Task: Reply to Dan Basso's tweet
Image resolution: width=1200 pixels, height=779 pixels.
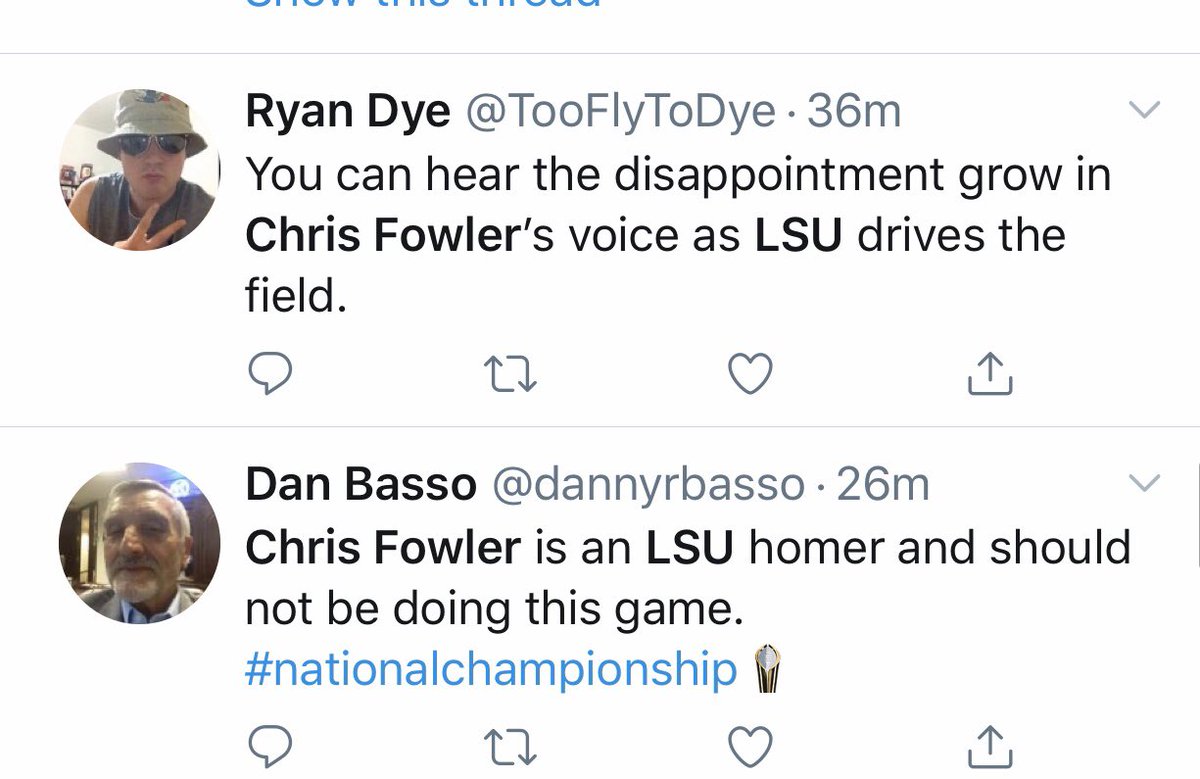Action: tap(269, 745)
